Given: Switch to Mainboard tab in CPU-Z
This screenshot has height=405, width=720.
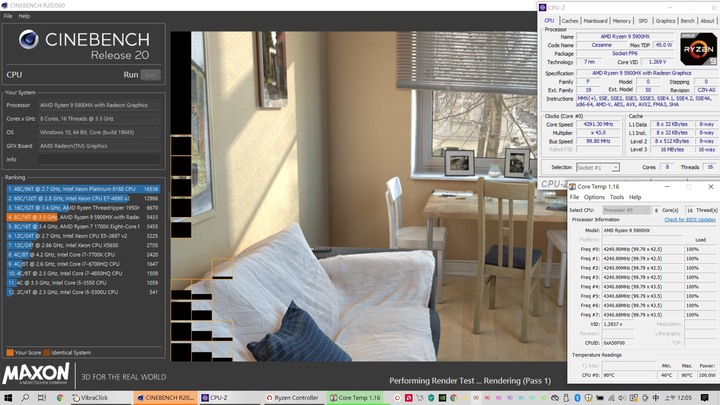Looking at the screenshot, I should click(596, 21).
